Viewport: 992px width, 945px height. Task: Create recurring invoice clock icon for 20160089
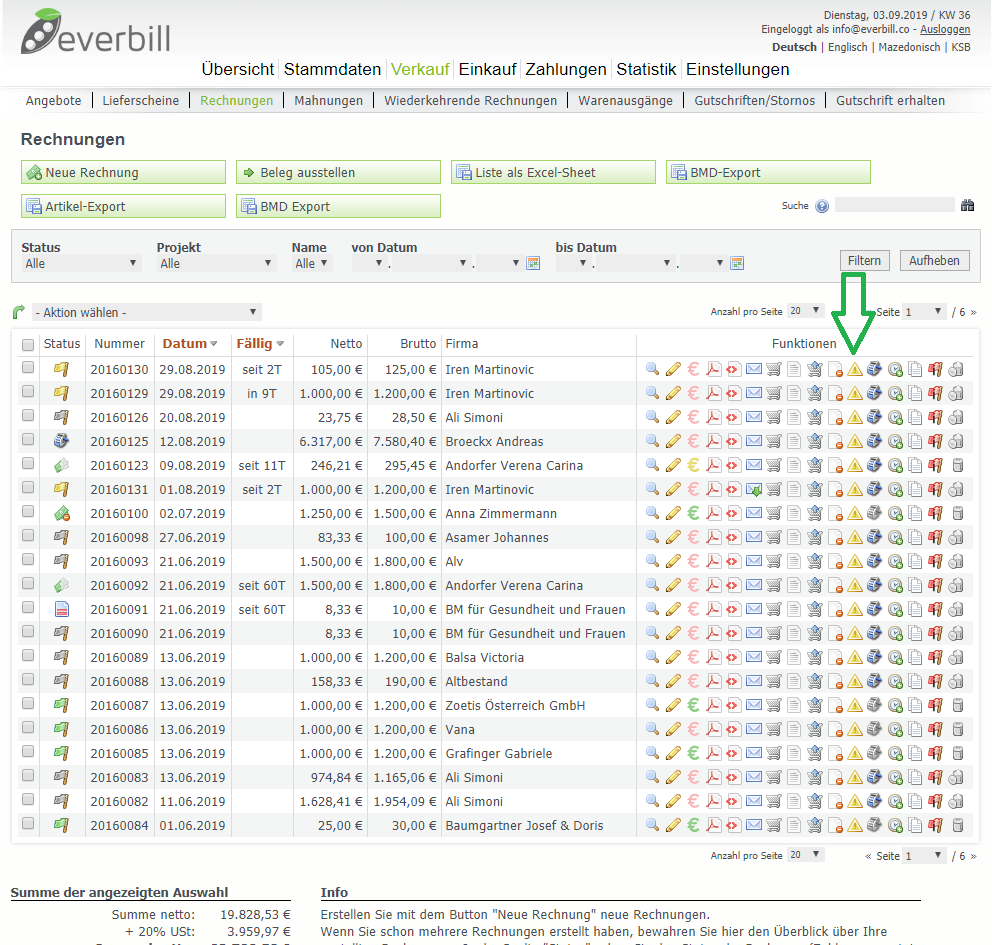coord(895,658)
